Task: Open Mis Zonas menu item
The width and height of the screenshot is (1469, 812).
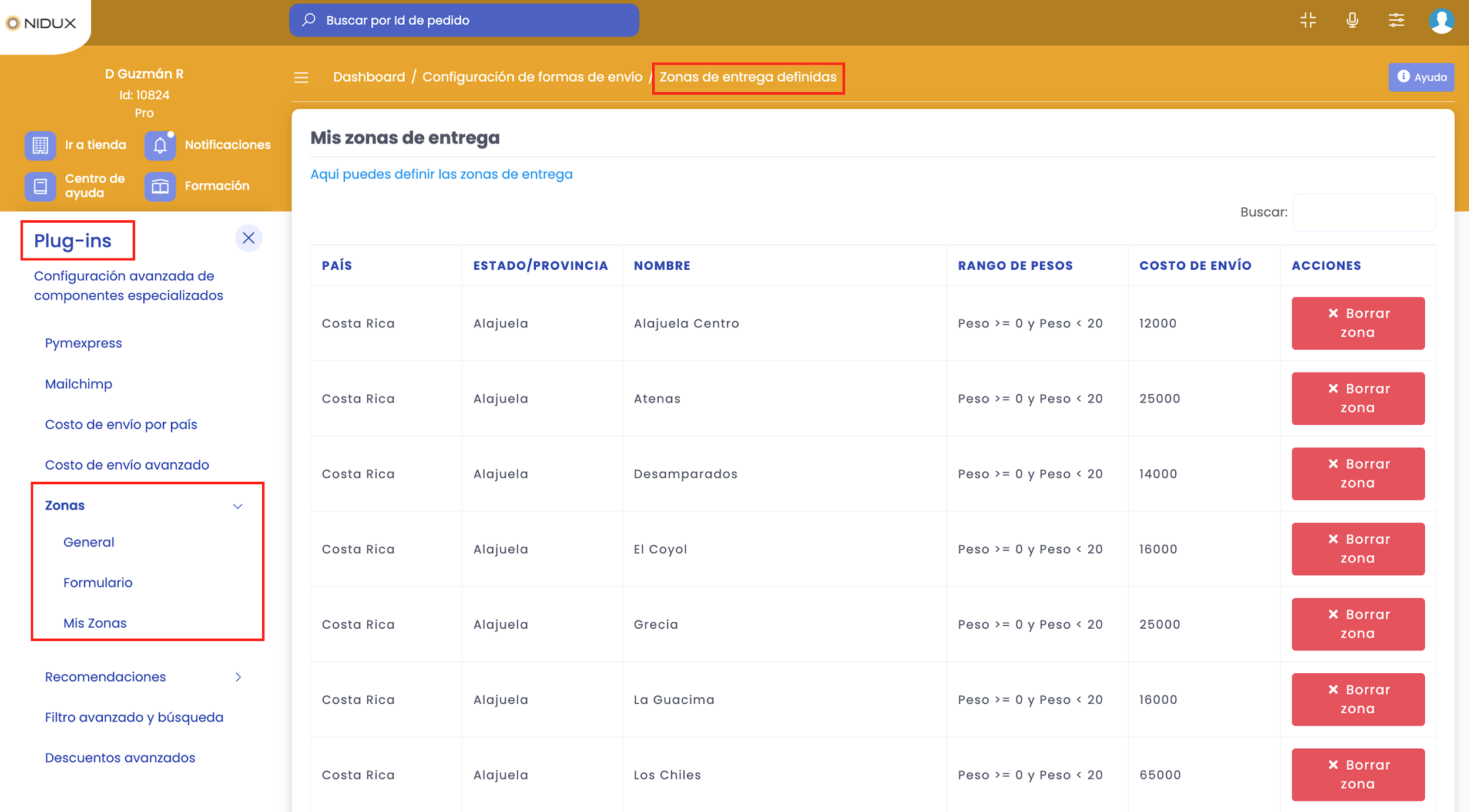Action: pos(95,623)
